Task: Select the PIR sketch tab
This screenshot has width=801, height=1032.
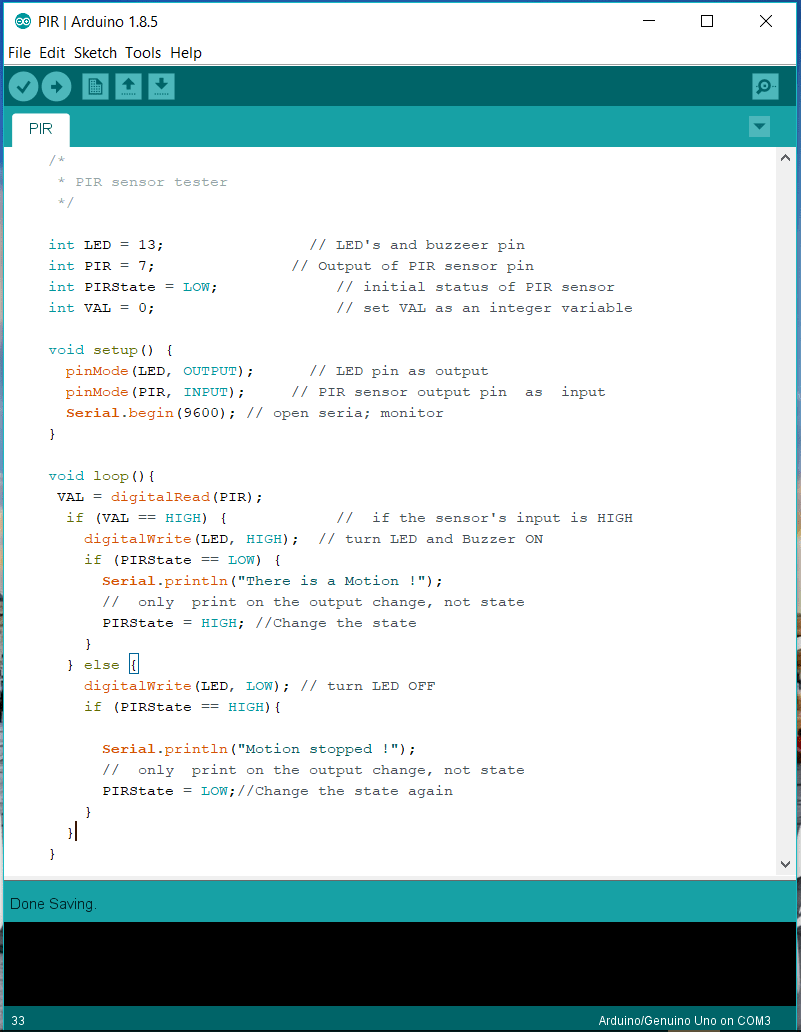Action: coord(41,129)
